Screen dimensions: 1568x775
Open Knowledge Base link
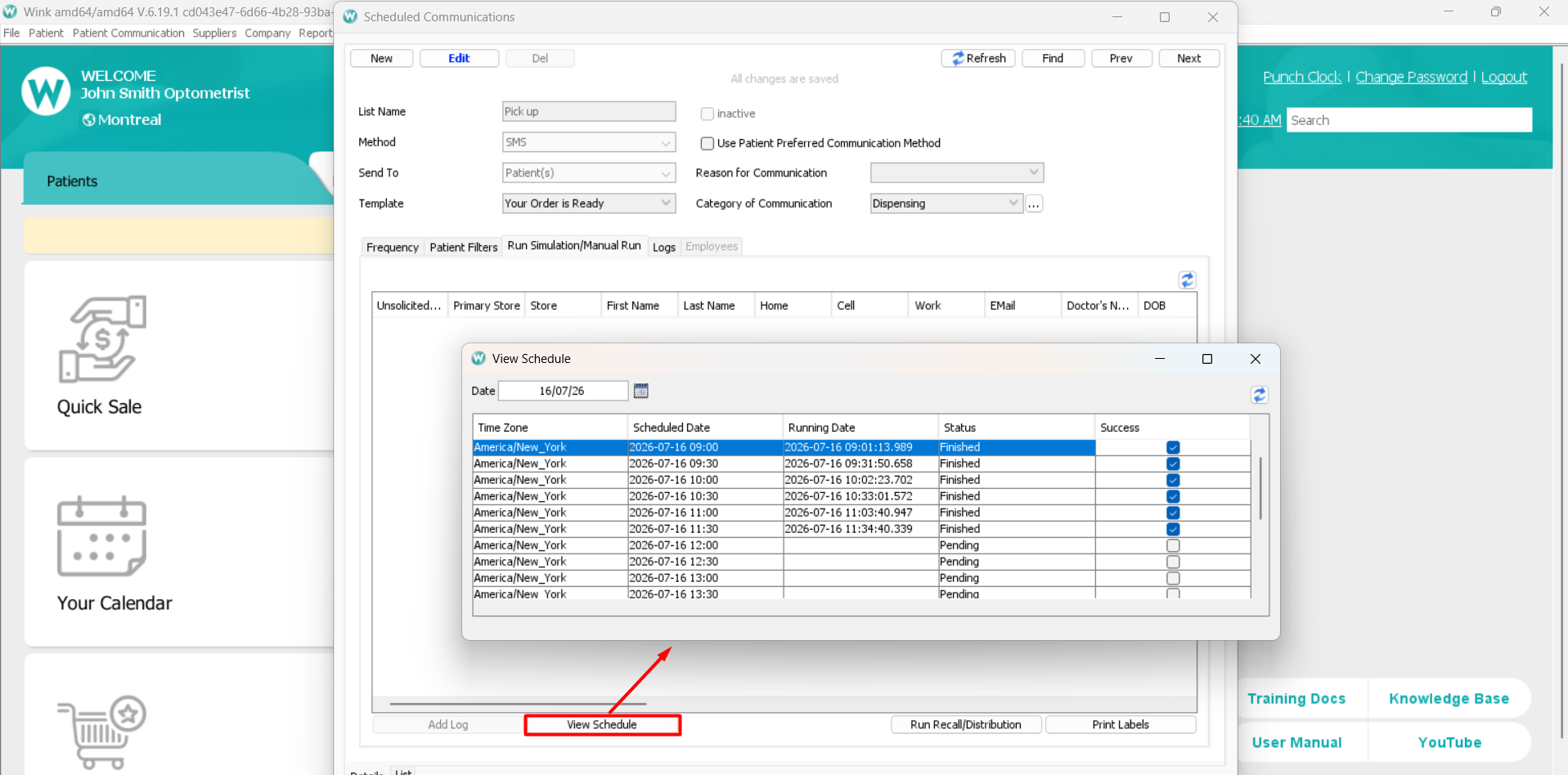pyautogui.click(x=1449, y=699)
